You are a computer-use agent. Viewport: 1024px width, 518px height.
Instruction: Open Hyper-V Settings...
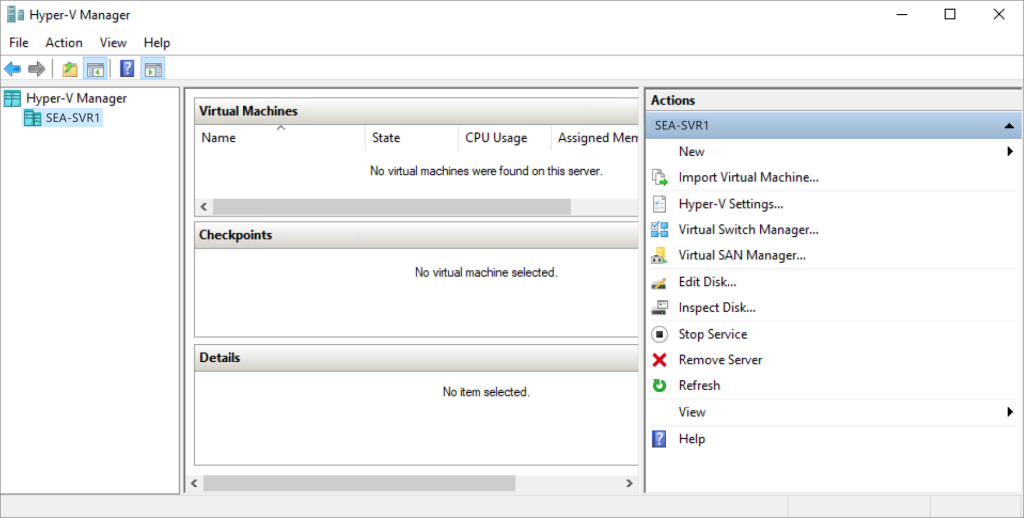tap(731, 204)
